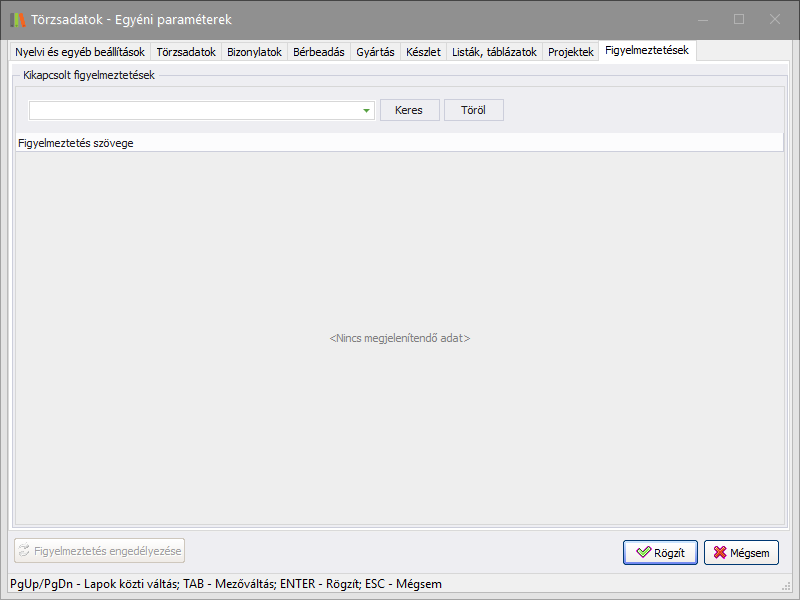Click the Figyelmeztetés engedélyezése button
This screenshot has height=600, width=800.
100,551
